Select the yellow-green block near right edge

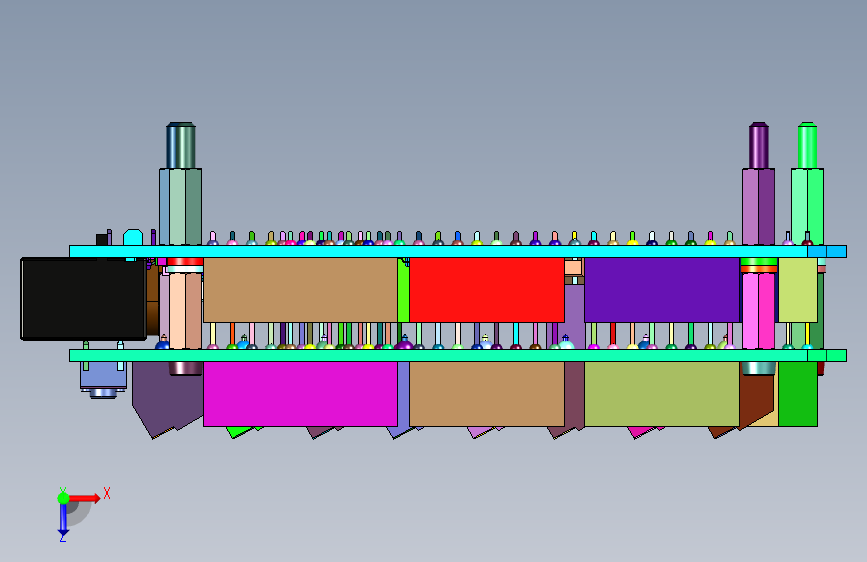point(798,290)
